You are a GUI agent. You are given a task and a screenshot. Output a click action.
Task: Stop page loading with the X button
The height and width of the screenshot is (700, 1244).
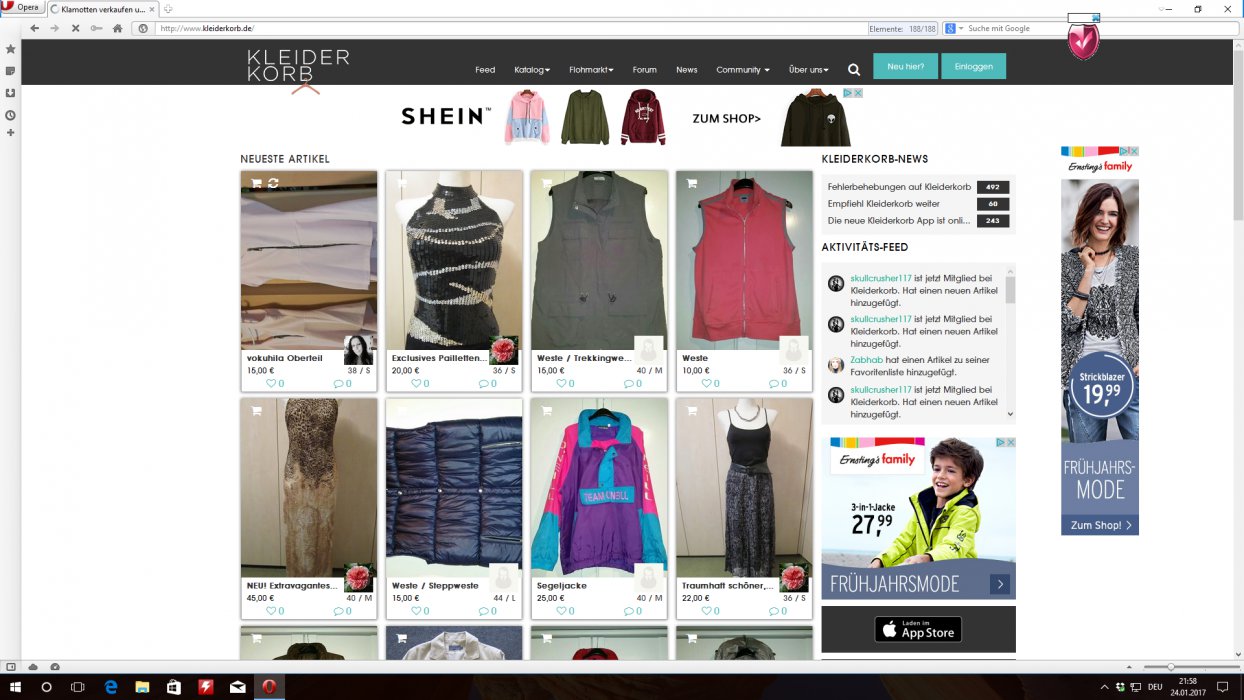tap(75, 28)
